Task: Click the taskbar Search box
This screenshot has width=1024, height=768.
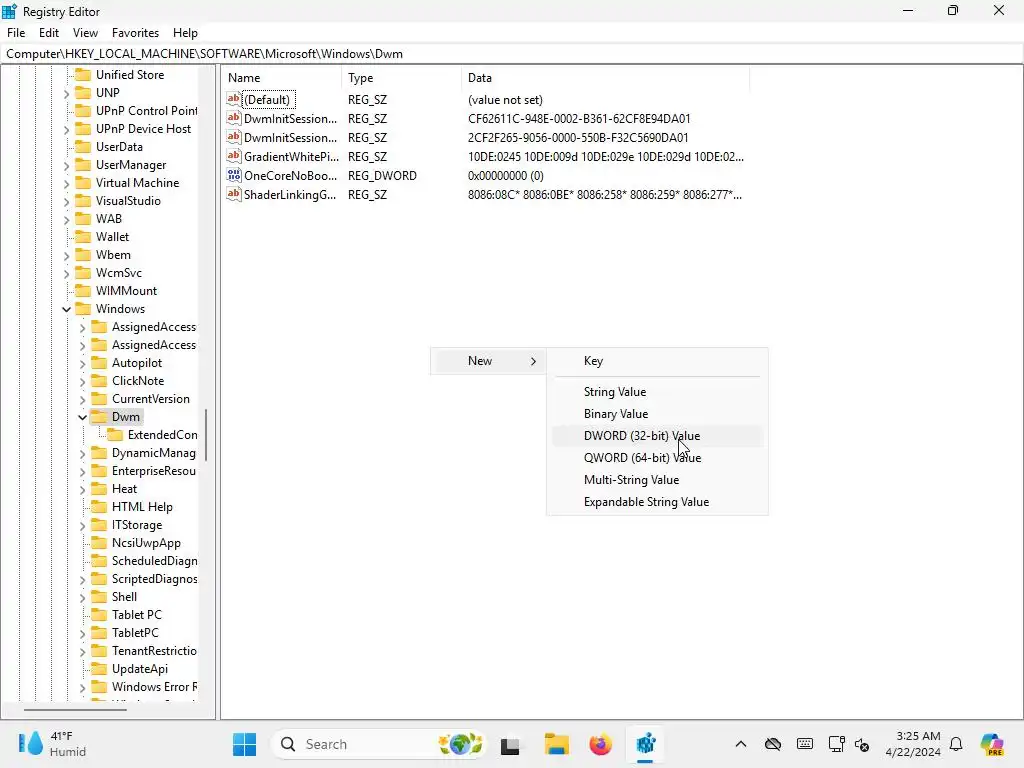Action: tap(379, 744)
